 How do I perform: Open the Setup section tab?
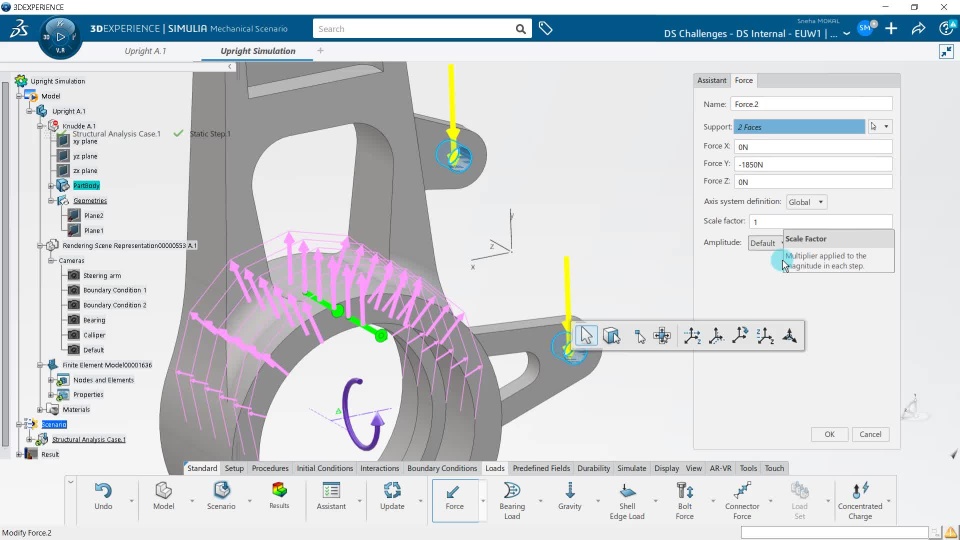pos(234,468)
